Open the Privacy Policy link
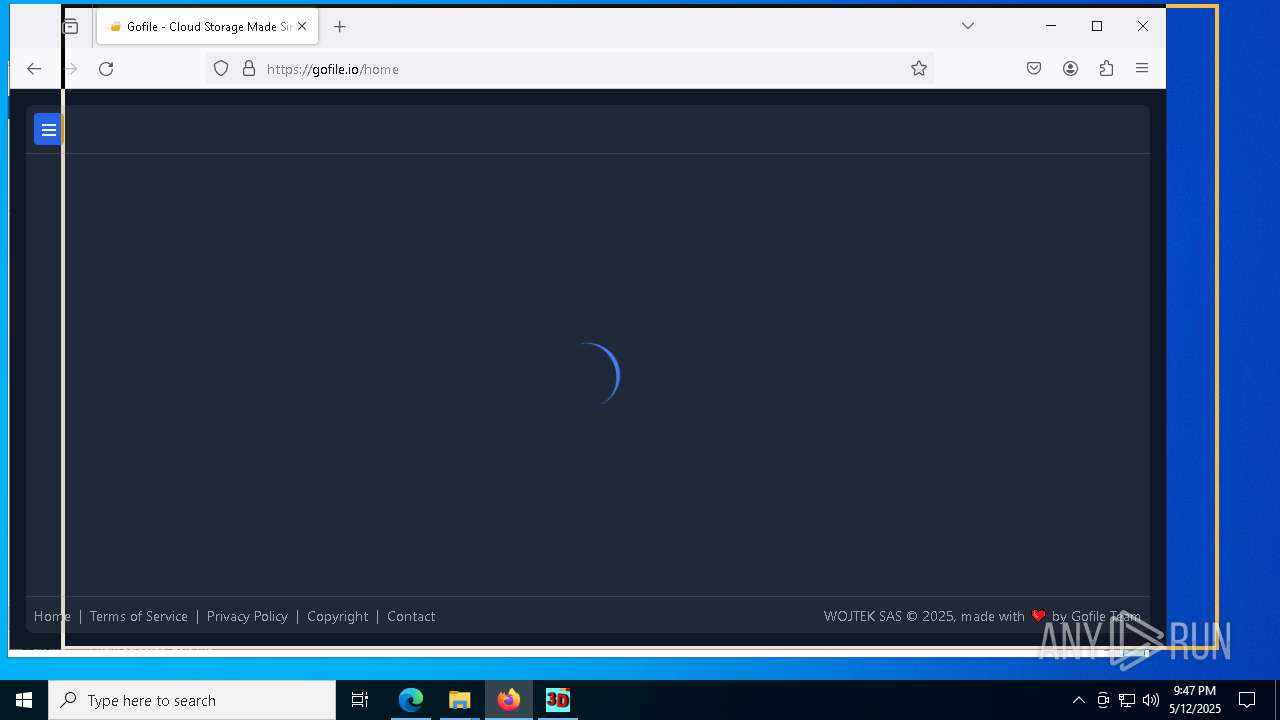 click(247, 616)
